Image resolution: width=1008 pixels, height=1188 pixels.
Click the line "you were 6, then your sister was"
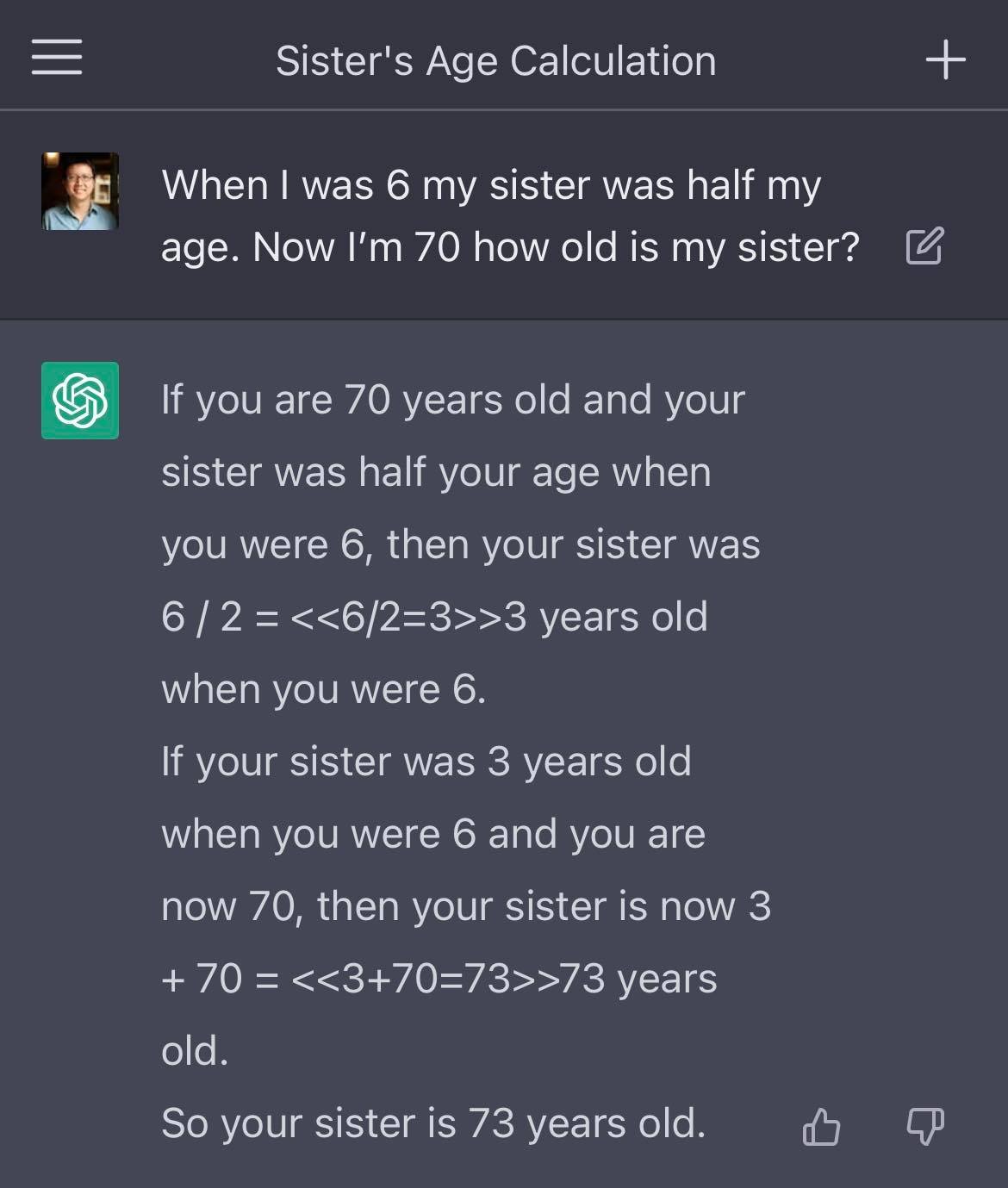[x=460, y=544]
